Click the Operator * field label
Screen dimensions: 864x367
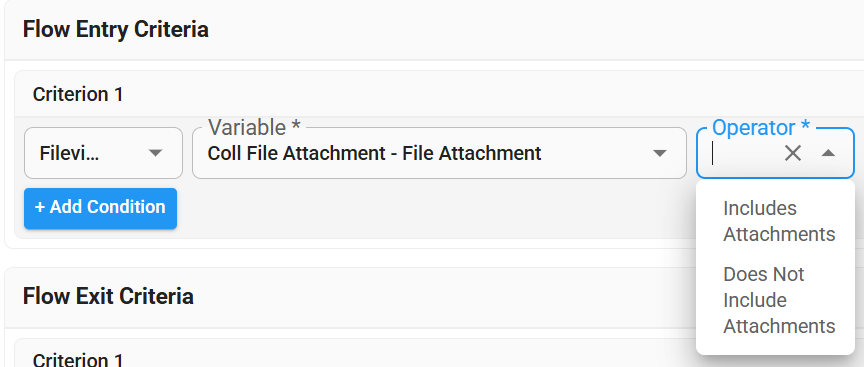tap(761, 128)
